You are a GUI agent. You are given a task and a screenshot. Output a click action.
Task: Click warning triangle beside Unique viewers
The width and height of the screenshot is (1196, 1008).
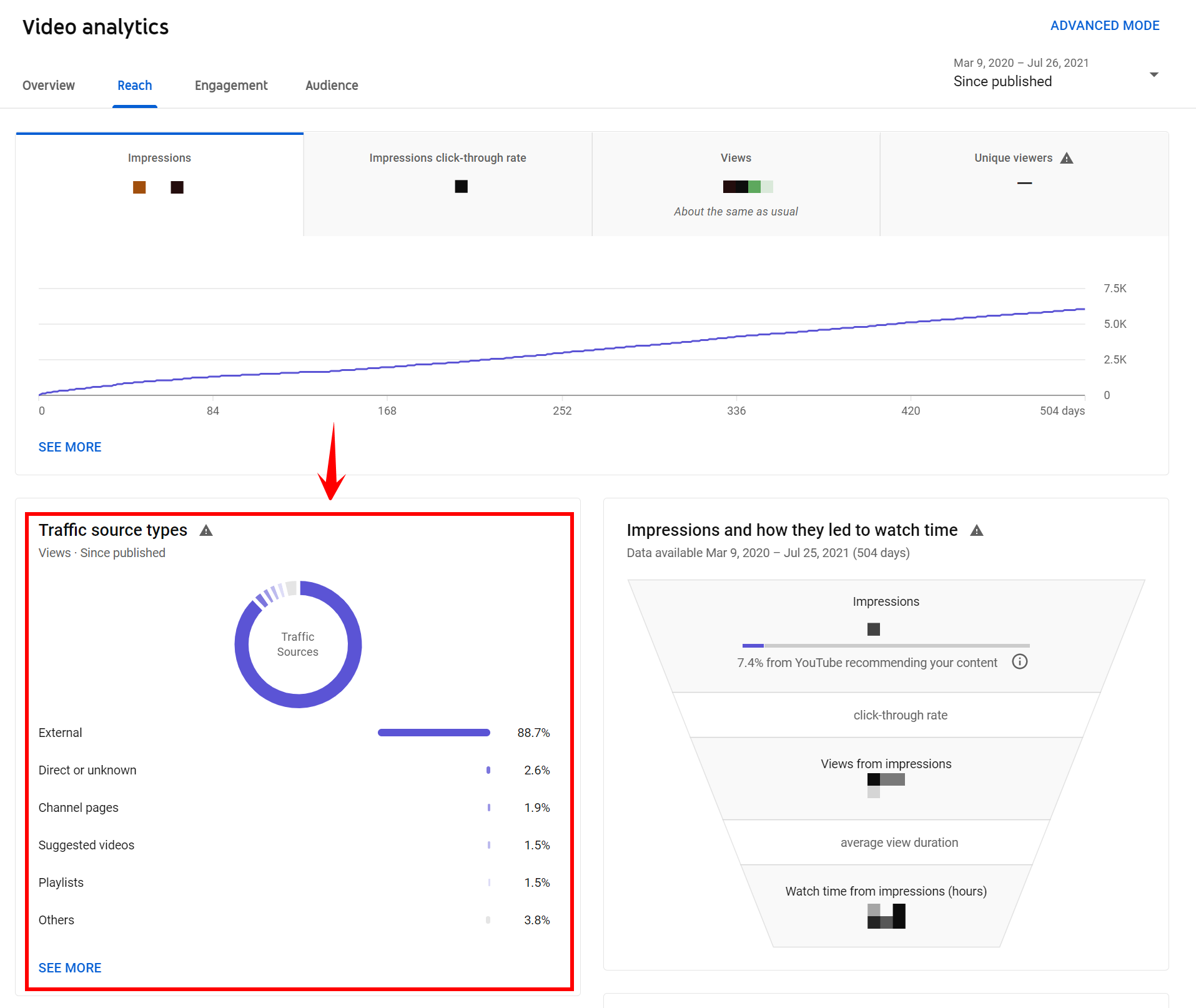point(1067,159)
